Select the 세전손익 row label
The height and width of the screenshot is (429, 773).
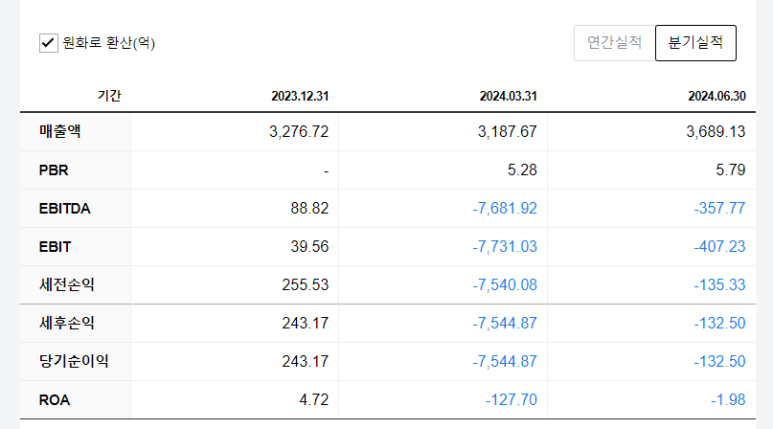[x=67, y=285]
